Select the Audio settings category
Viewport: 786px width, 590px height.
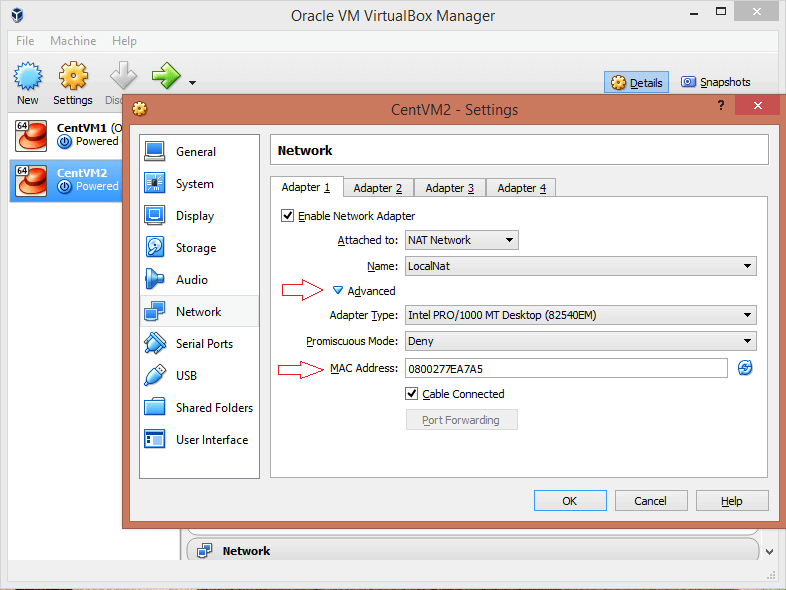pos(191,280)
